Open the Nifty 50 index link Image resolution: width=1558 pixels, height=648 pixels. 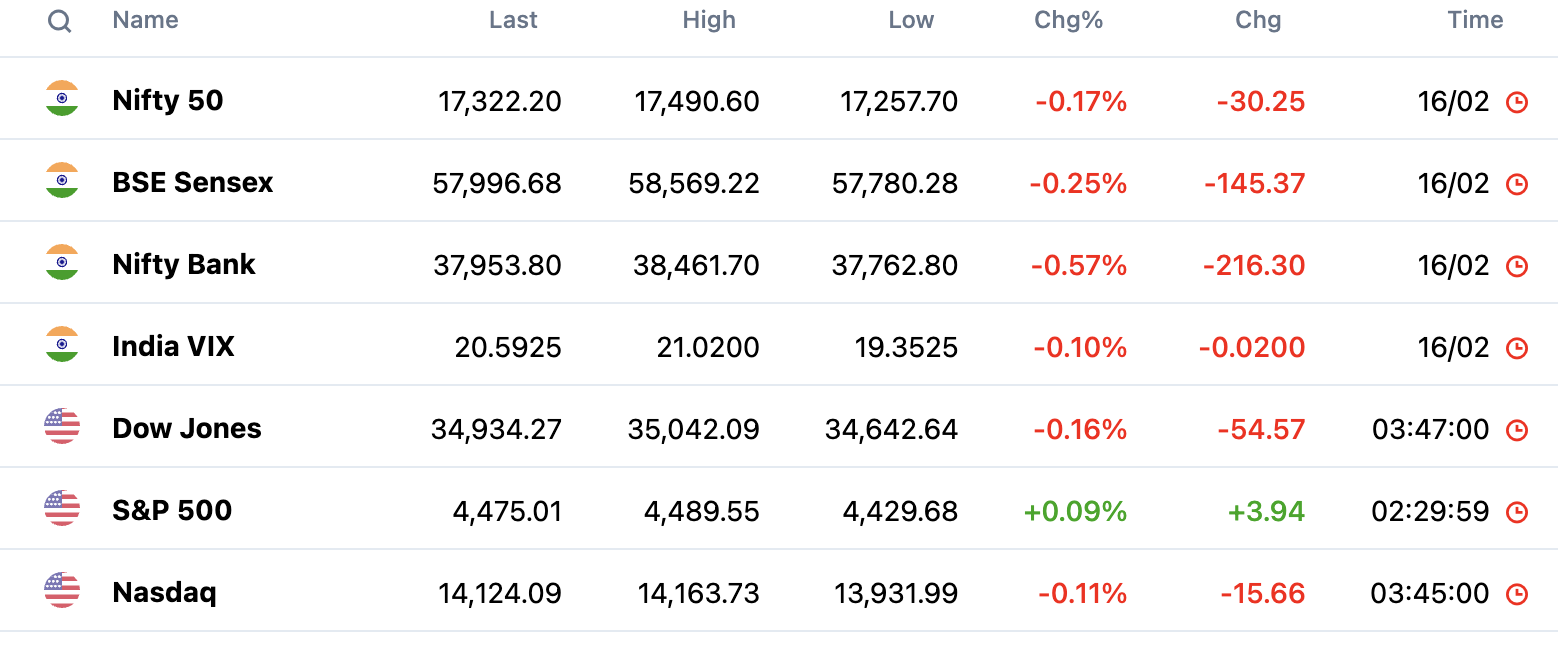[168, 100]
